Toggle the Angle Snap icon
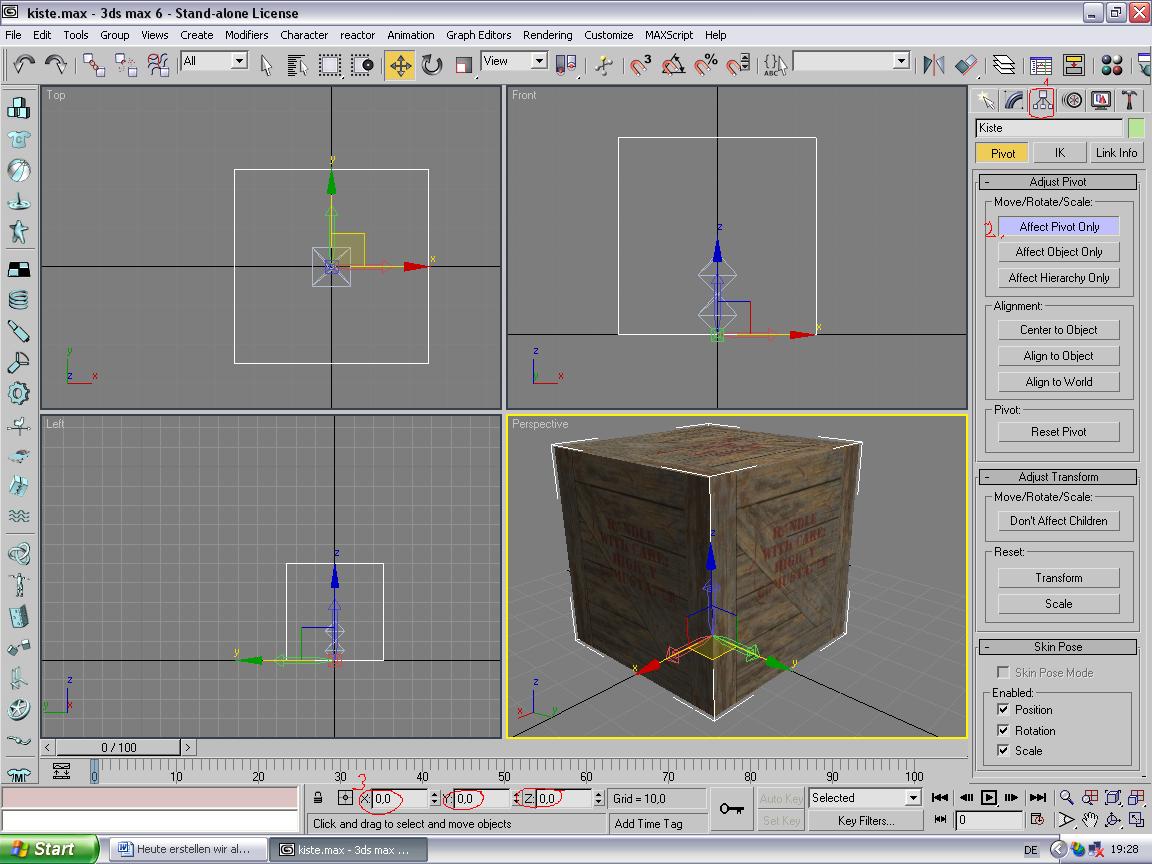1152x864 pixels. click(x=673, y=65)
